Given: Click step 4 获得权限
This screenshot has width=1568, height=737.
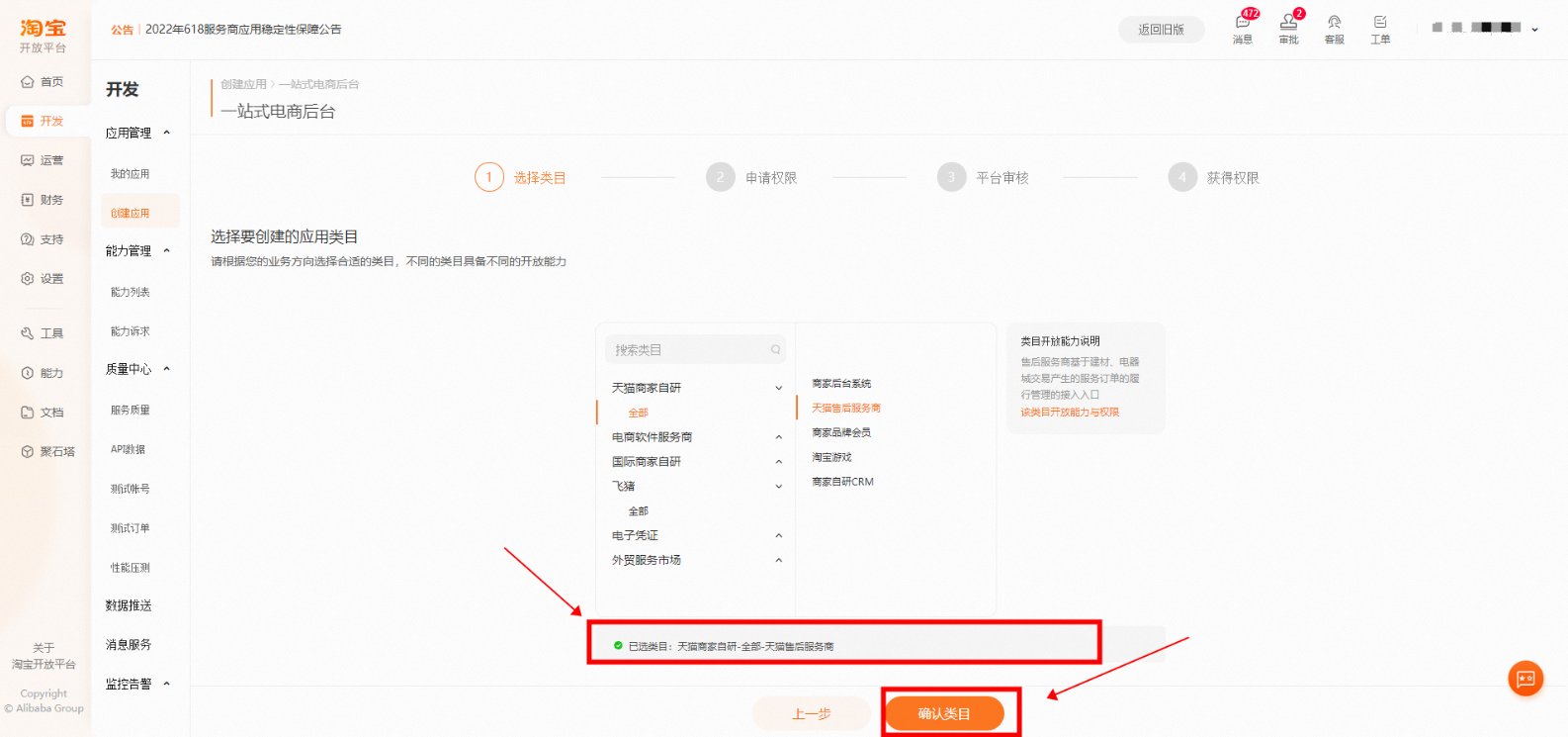Looking at the screenshot, I should [x=1214, y=177].
